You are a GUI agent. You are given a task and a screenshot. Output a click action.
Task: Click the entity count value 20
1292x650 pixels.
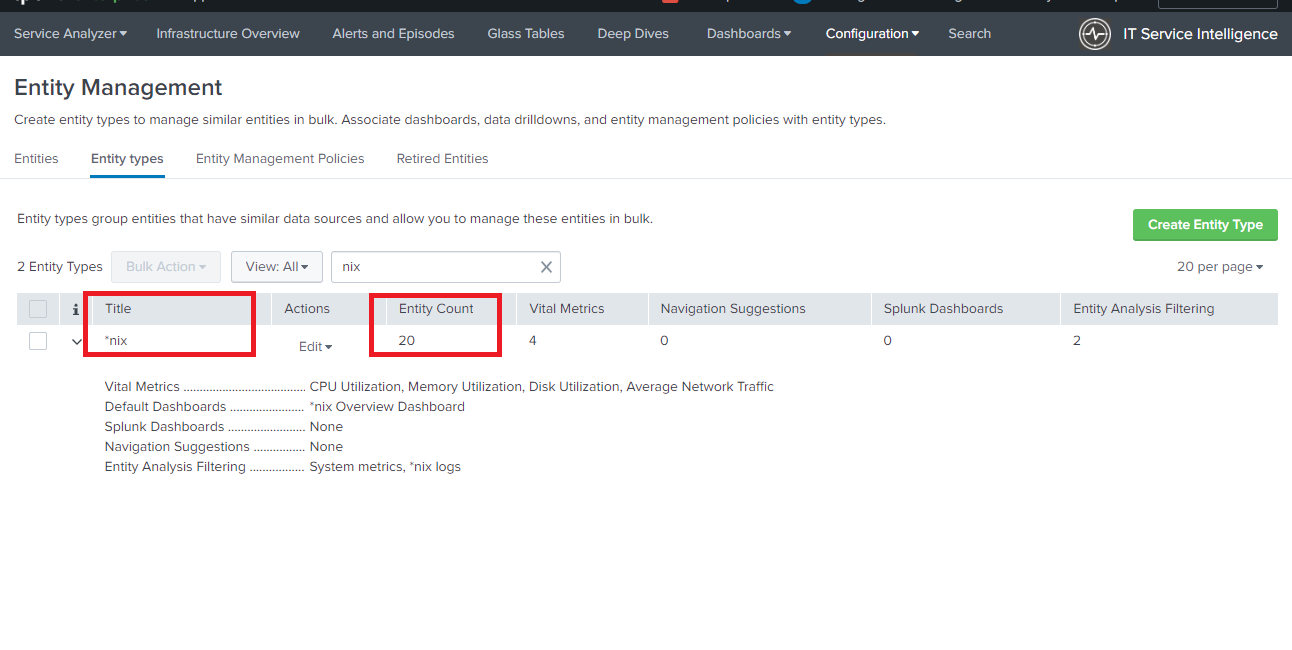407,341
